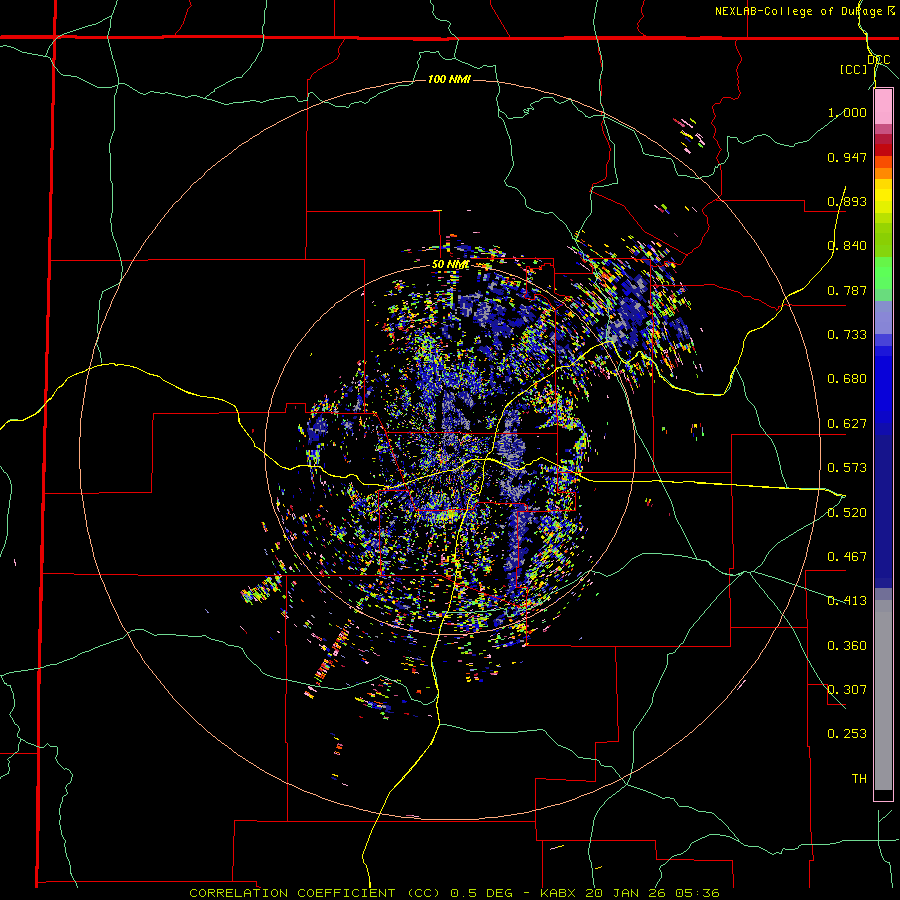The height and width of the screenshot is (900, 900).
Task: Pick the periwinkle light-blue segment of color scale
Action: click(883, 317)
